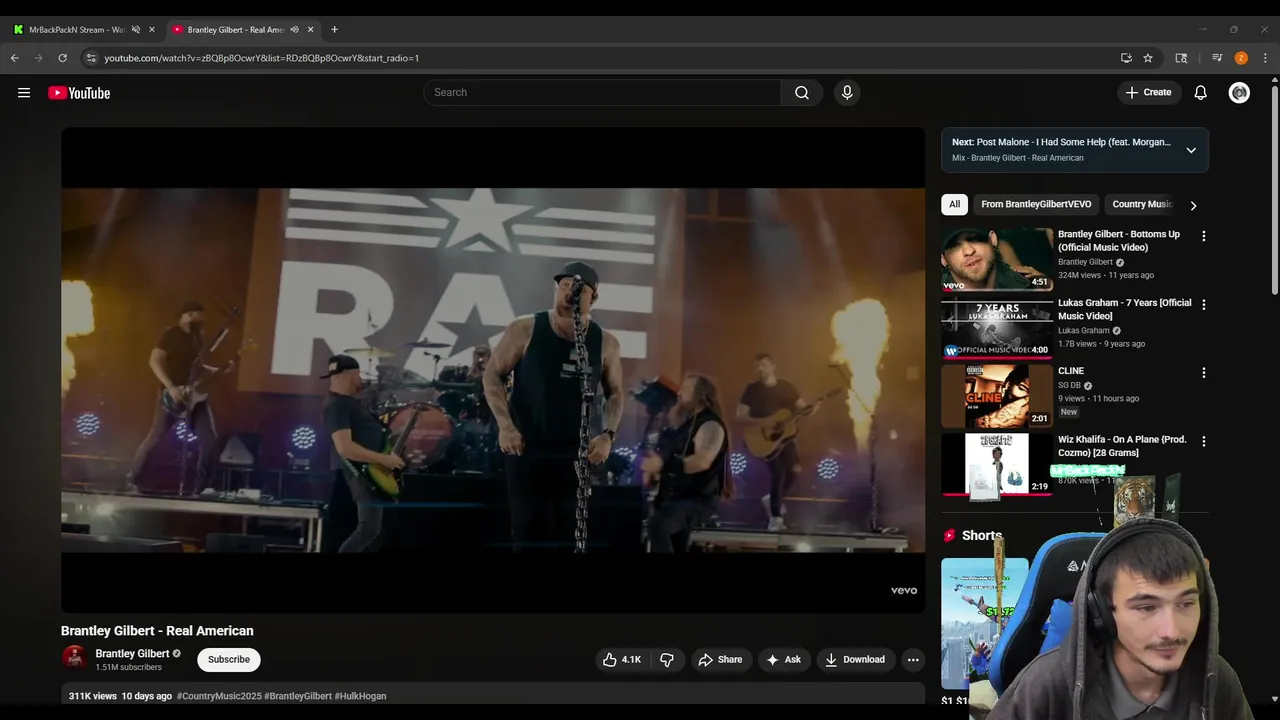1280x720 pixels.
Task: Open Wiz Khalifa On A Plane thumbnail
Action: click(x=997, y=465)
